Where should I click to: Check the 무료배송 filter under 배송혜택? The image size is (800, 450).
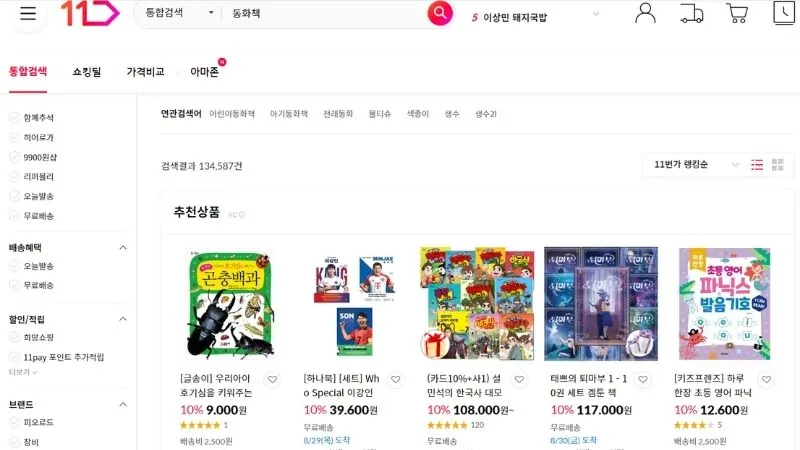point(32,285)
